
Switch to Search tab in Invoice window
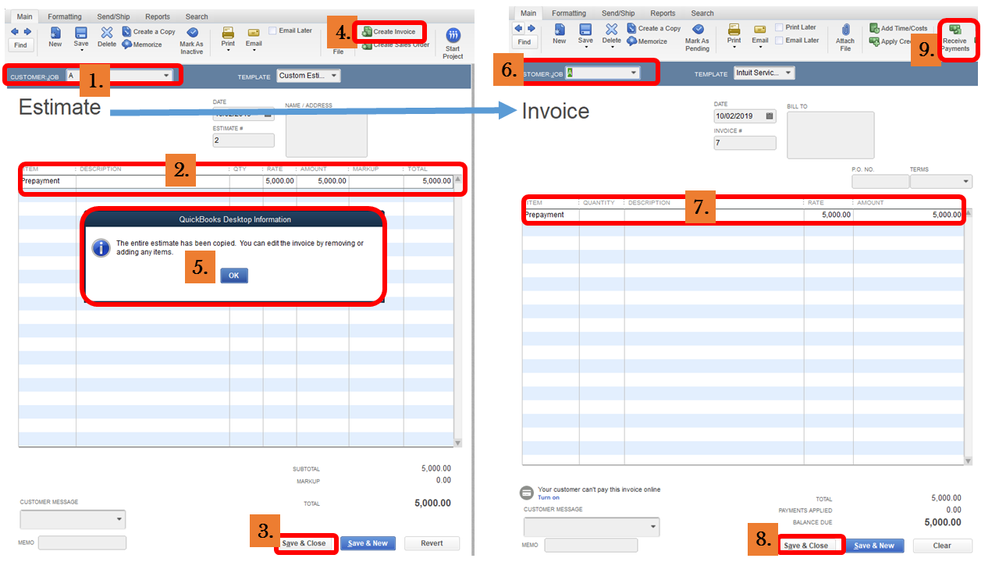point(702,13)
